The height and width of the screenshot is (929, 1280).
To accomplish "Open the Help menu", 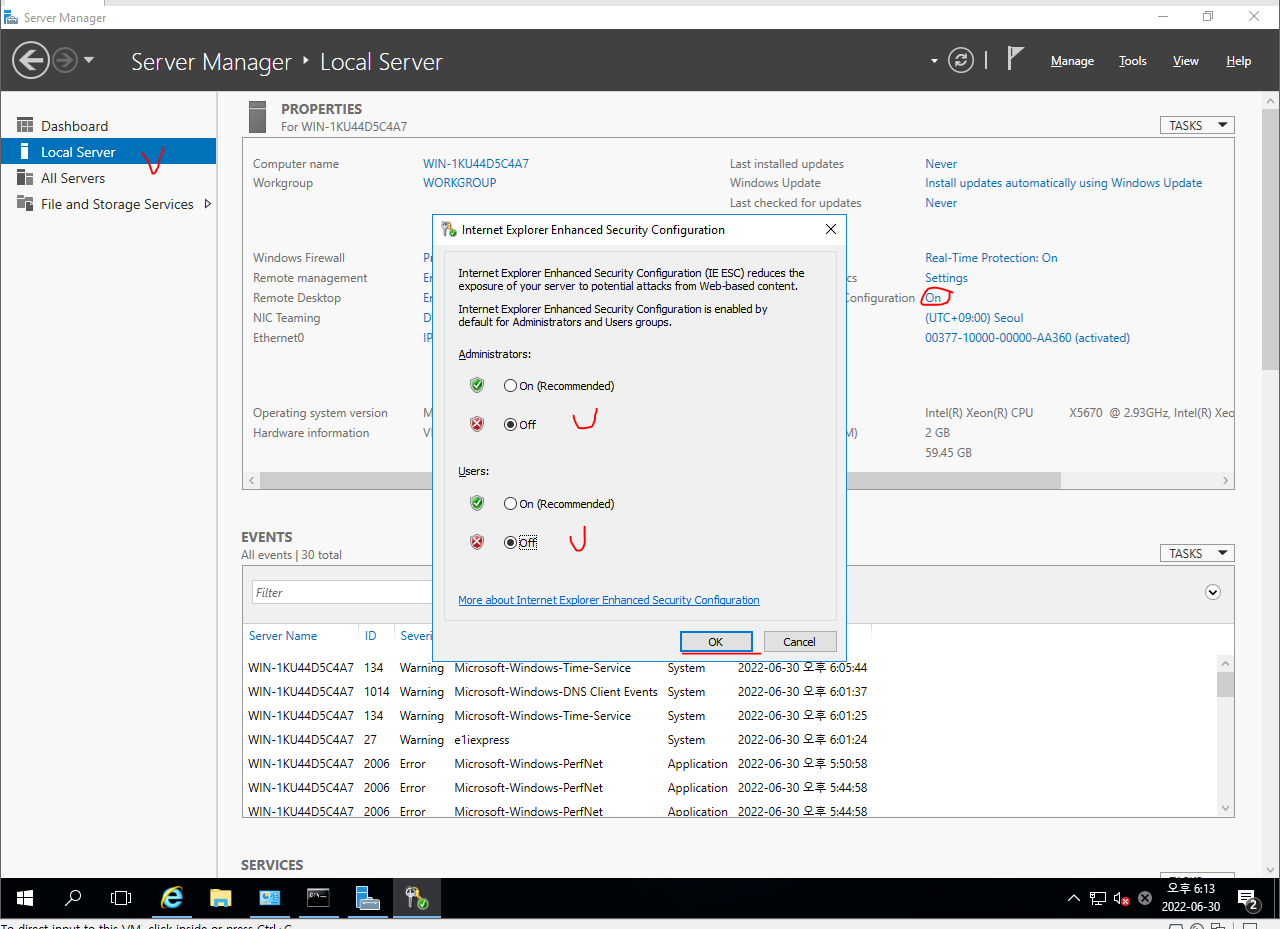I will point(1239,61).
